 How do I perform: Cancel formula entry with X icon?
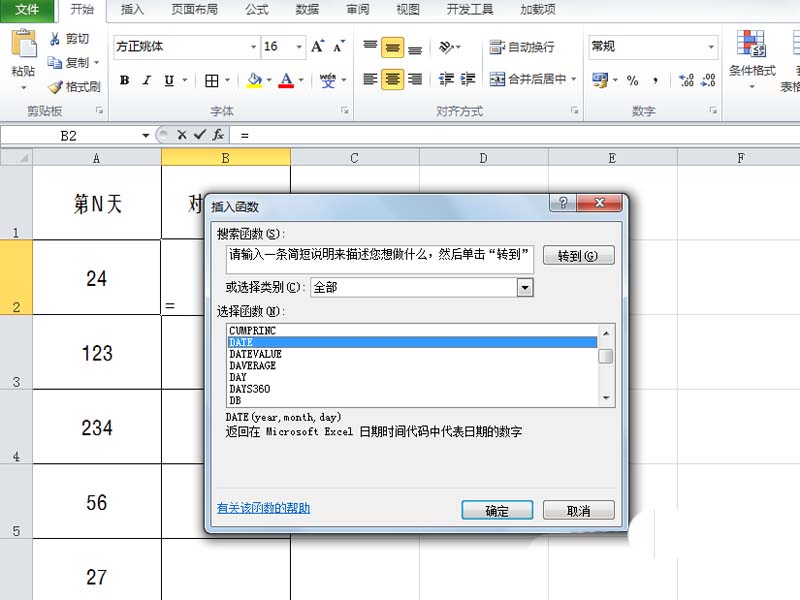[x=182, y=135]
